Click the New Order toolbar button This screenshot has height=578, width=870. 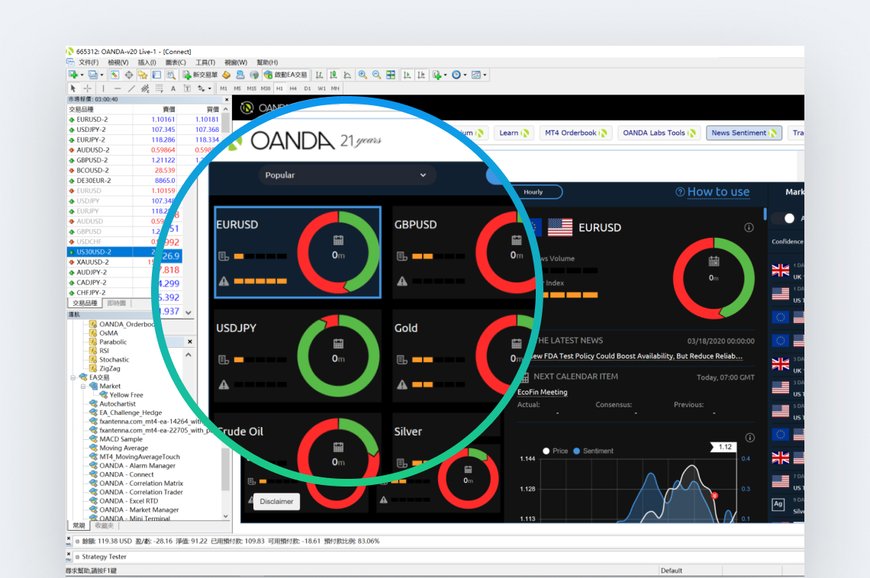pyautogui.click(x=205, y=75)
